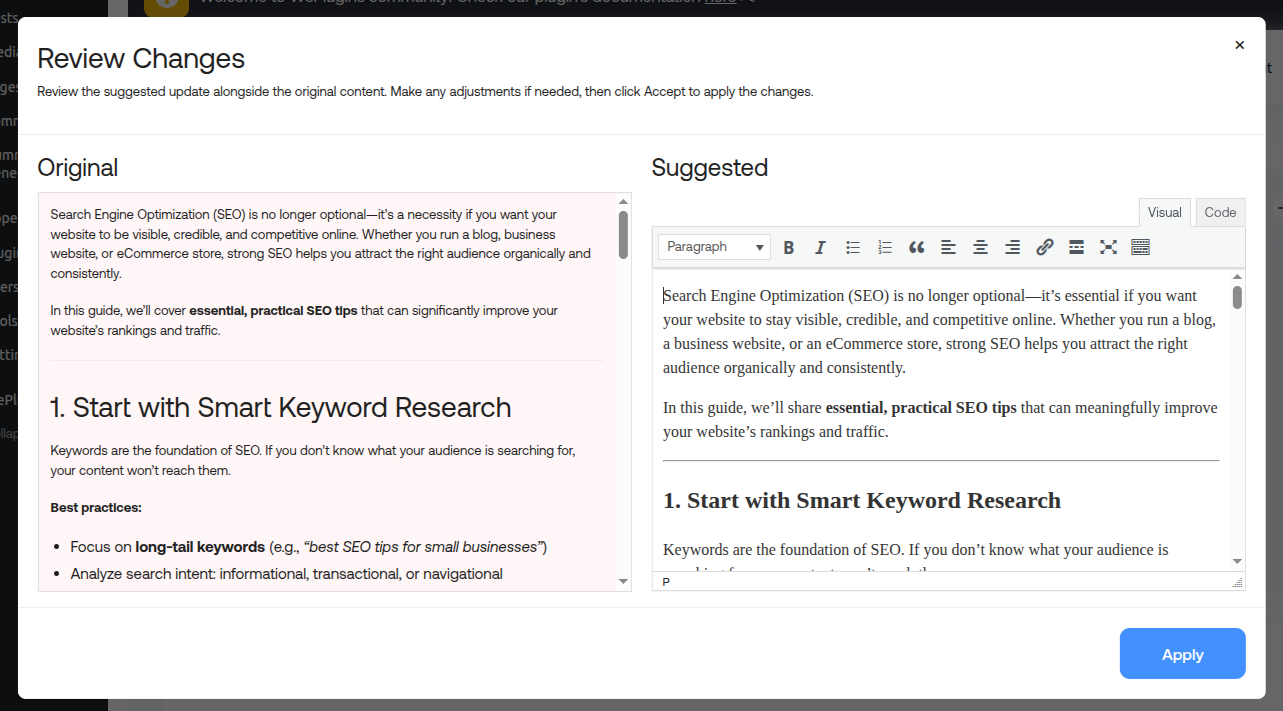Click the Original panel scrollbar thumb

point(623,234)
